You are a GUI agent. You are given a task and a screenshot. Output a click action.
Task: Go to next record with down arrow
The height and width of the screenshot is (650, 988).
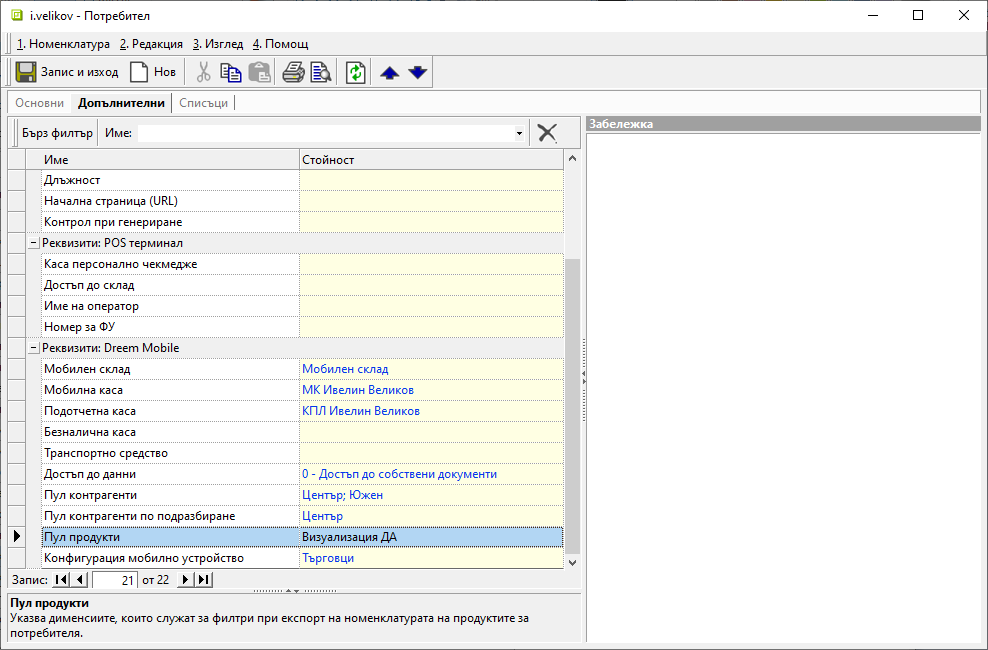point(418,72)
